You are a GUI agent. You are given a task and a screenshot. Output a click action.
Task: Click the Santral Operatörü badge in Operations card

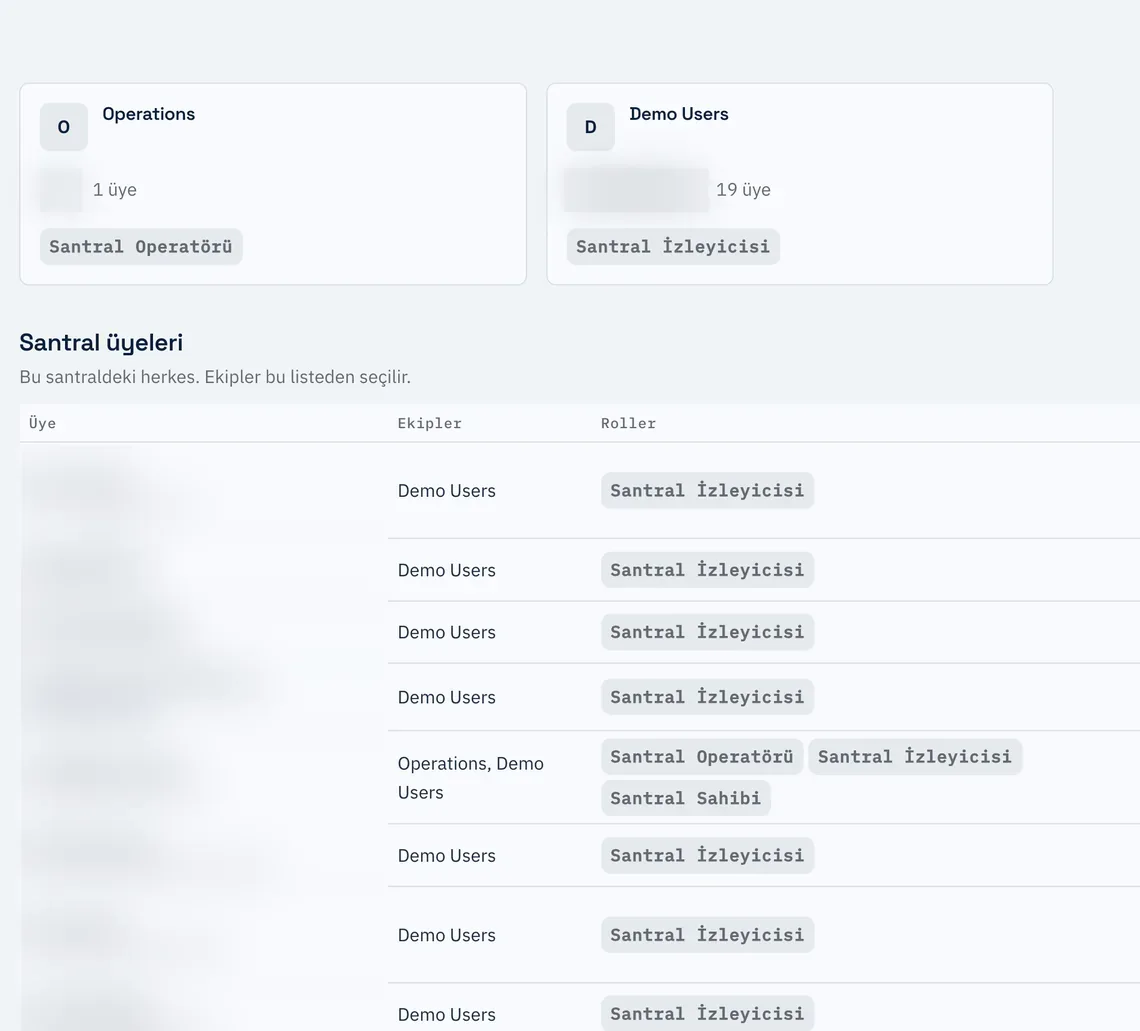(x=141, y=246)
